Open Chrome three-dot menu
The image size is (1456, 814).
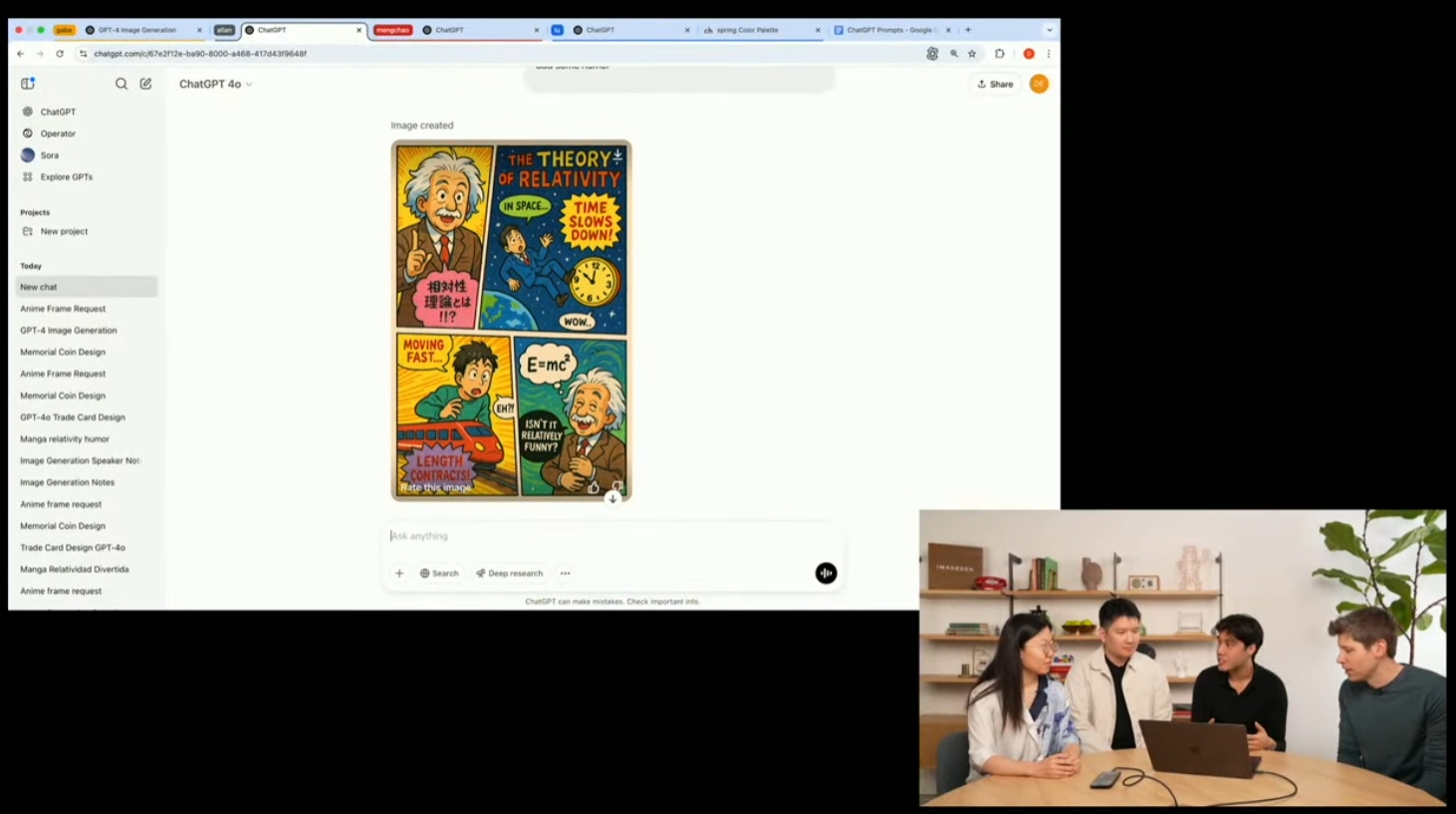pos(1048,54)
